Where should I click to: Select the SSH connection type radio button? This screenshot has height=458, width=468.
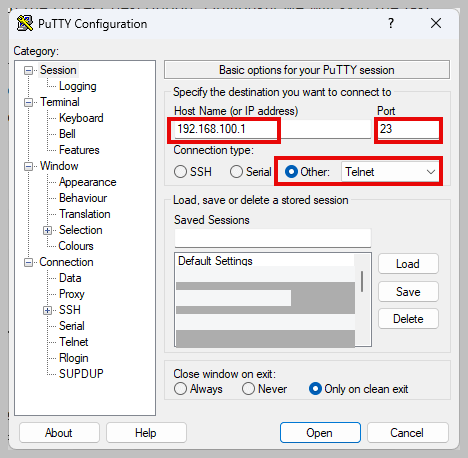click(180, 172)
